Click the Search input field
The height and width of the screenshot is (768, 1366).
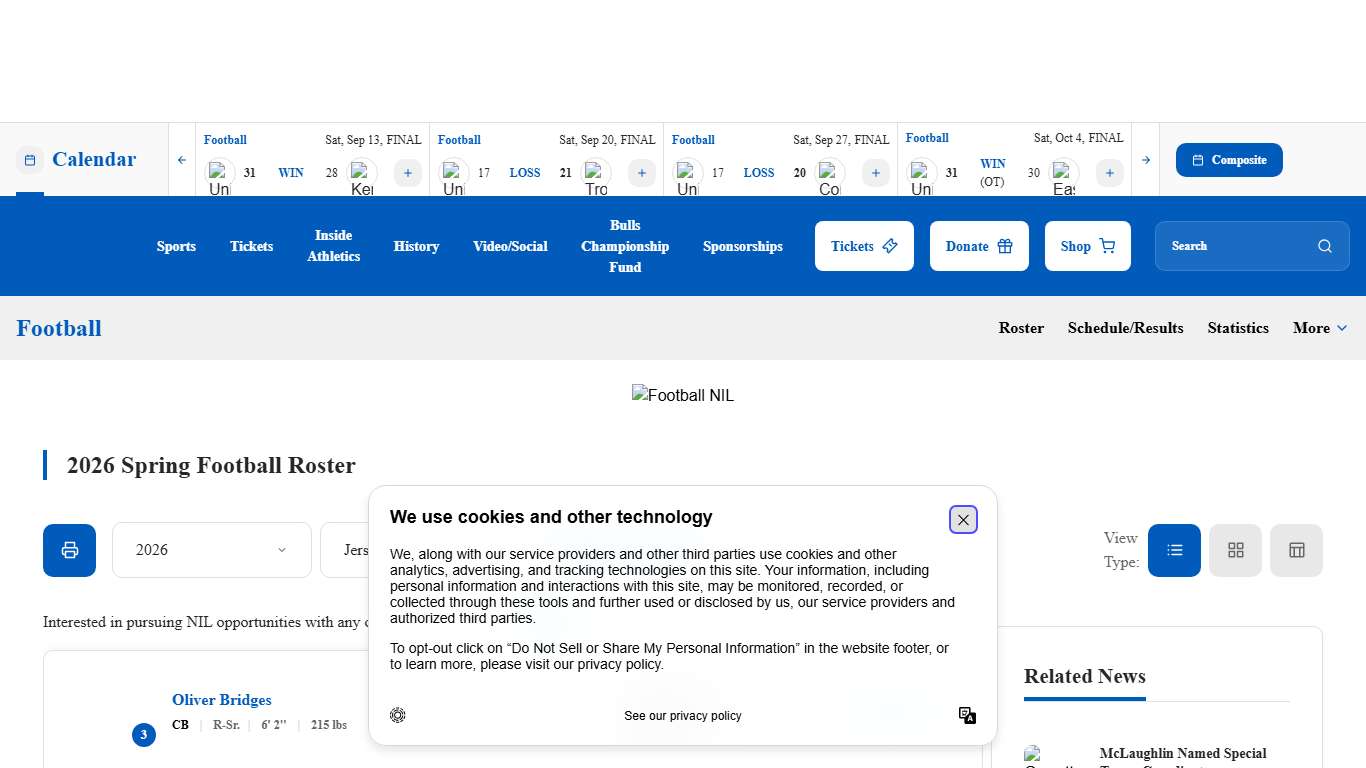coord(1240,246)
